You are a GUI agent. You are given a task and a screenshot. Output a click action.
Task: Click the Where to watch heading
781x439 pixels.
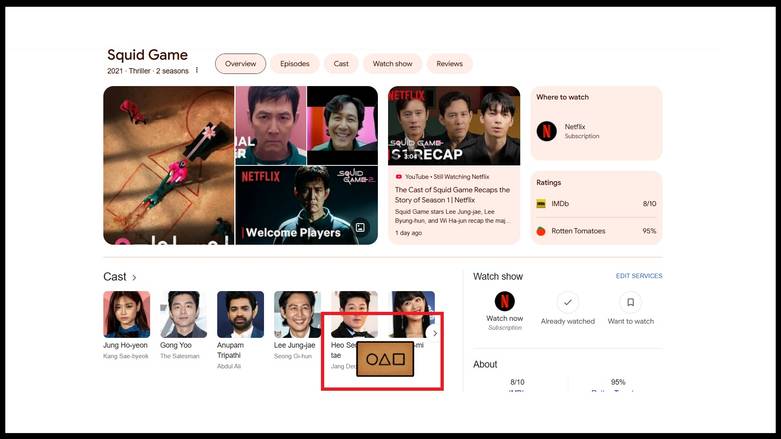click(562, 97)
